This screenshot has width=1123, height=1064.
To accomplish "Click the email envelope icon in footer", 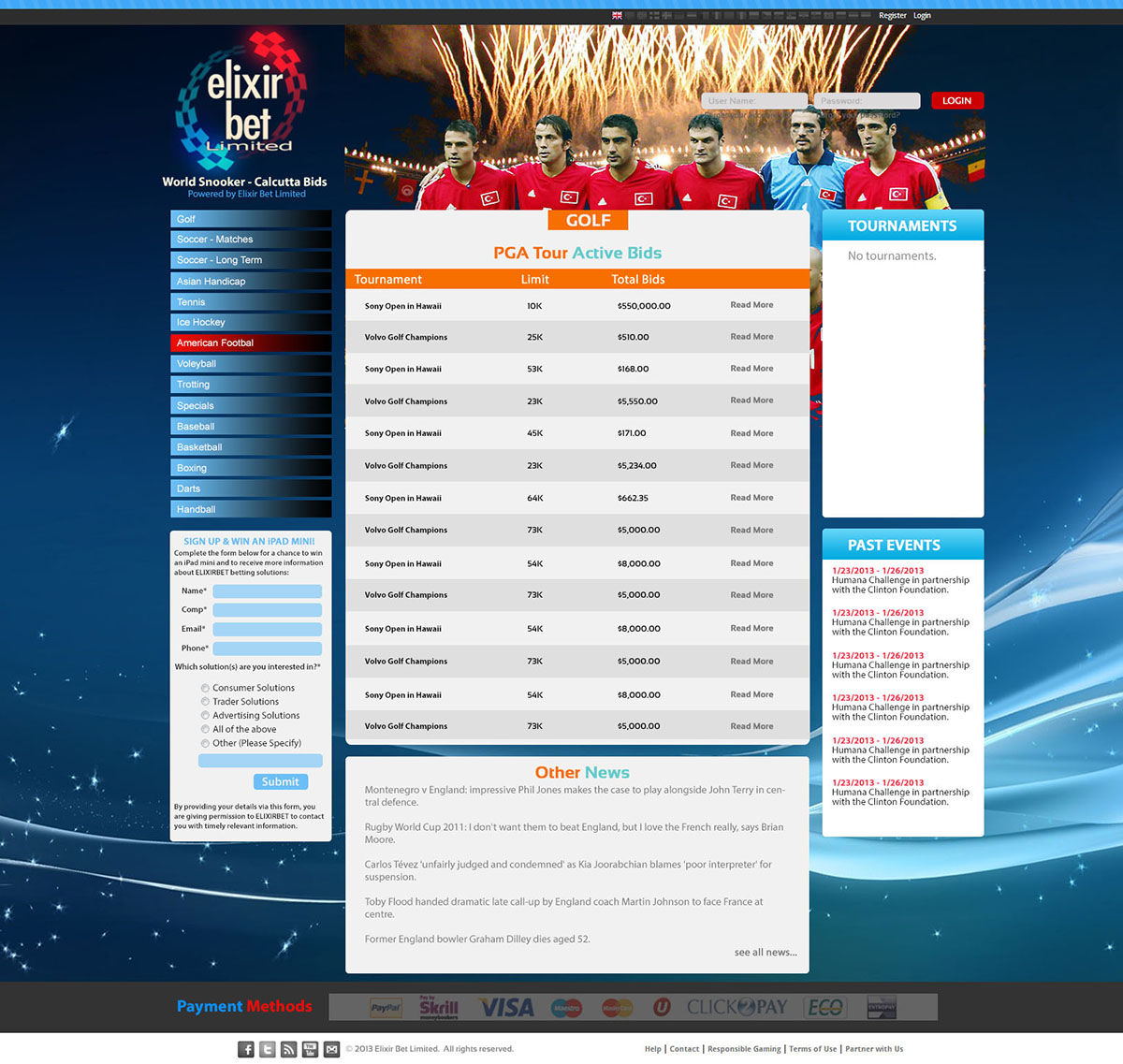I will pyautogui.click(x=331, y=1050).
